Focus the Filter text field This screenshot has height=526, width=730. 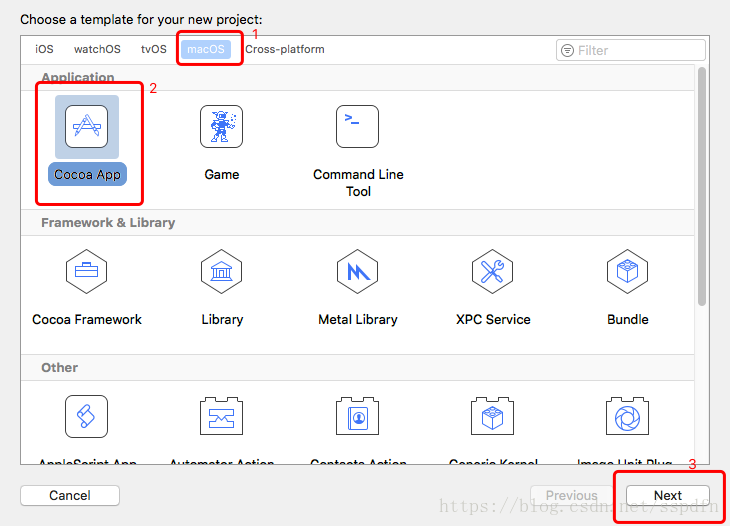631,50
